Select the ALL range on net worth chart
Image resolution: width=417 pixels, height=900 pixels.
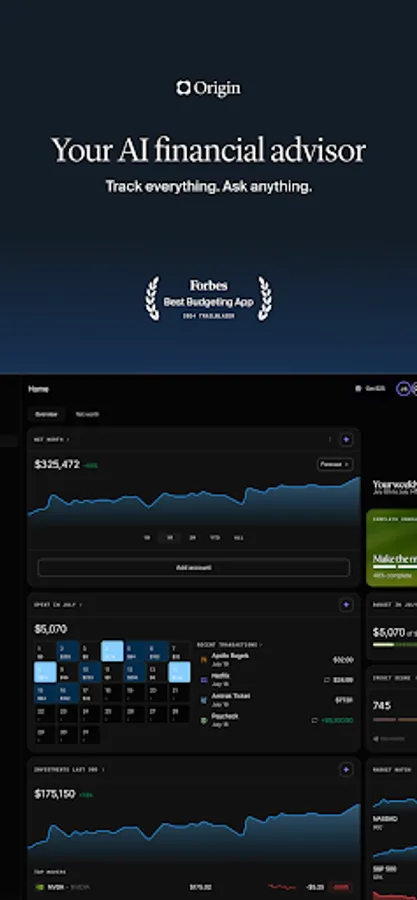point(239,538)
